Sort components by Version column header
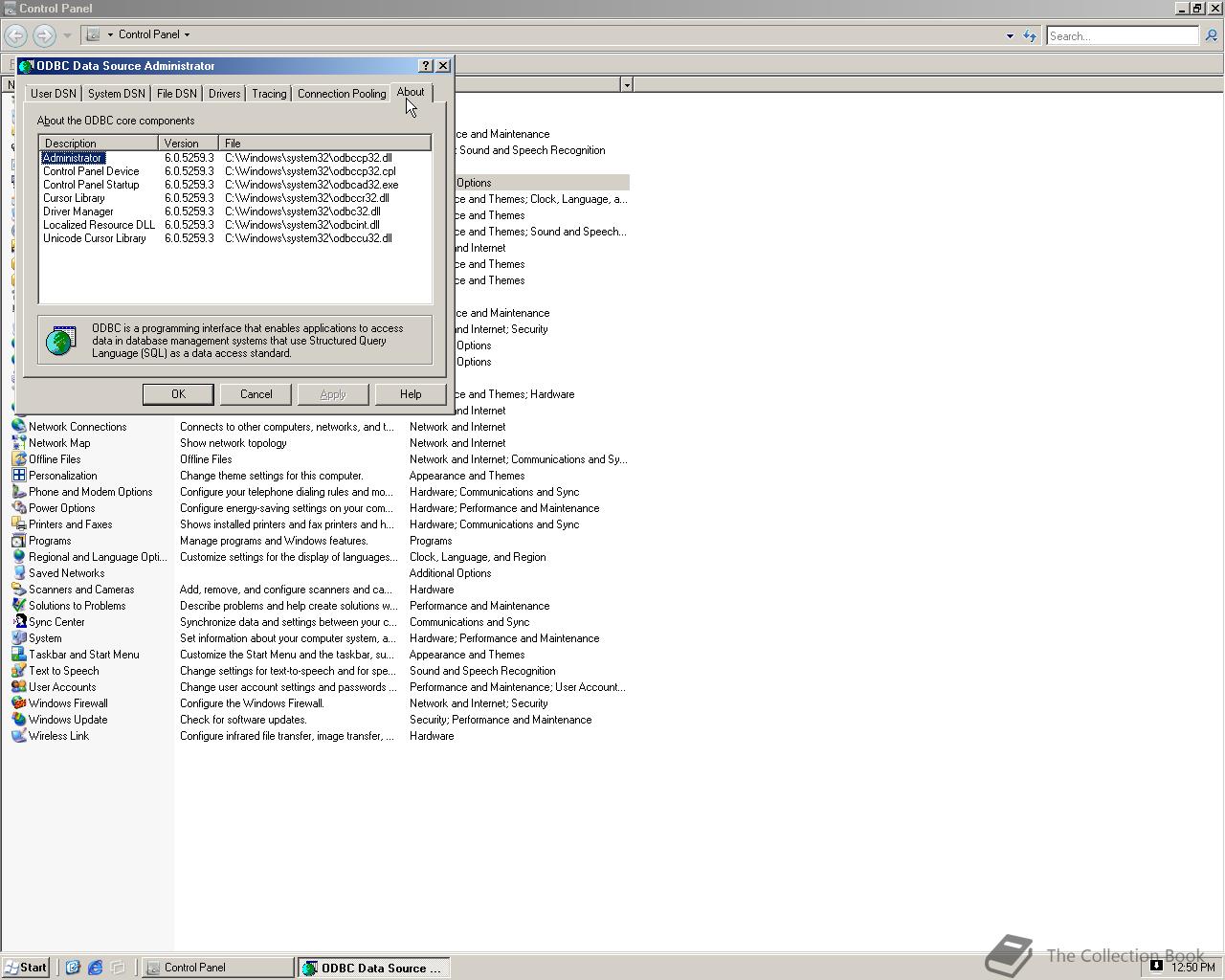The image size is (1225, 980). tap(189, 144)
